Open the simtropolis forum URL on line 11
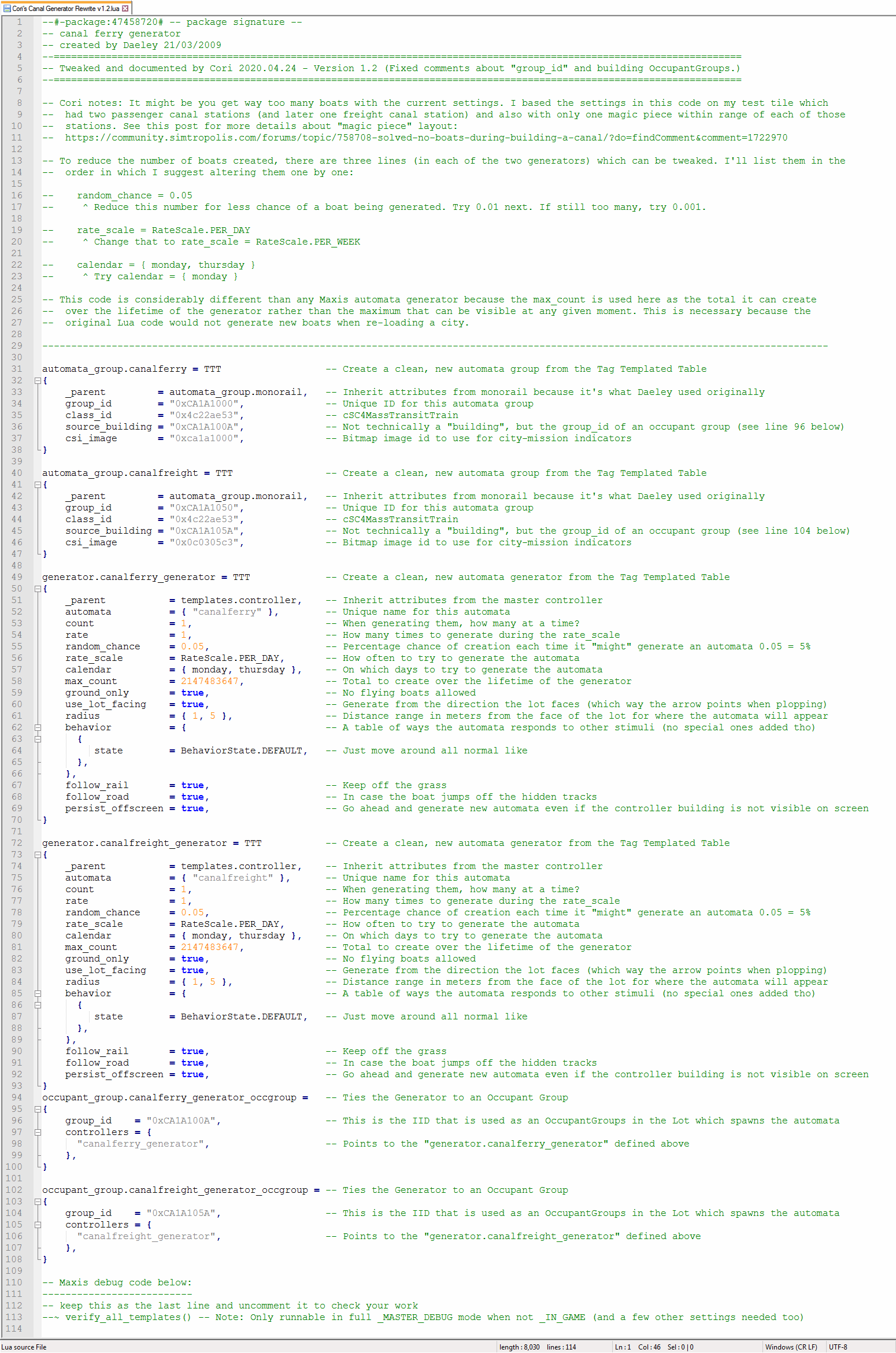Image resolution: width=896 pixels, height=1353 pixels. coord(426,138)
